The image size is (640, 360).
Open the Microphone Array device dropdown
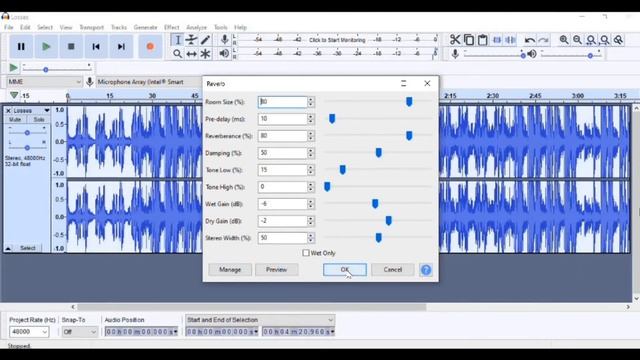point(149,82)
